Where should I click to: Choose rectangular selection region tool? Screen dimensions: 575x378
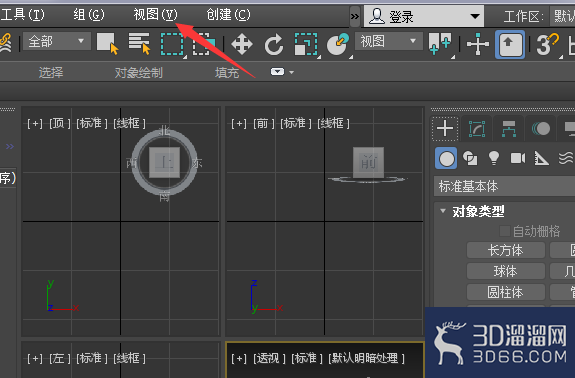pos(172,44)
